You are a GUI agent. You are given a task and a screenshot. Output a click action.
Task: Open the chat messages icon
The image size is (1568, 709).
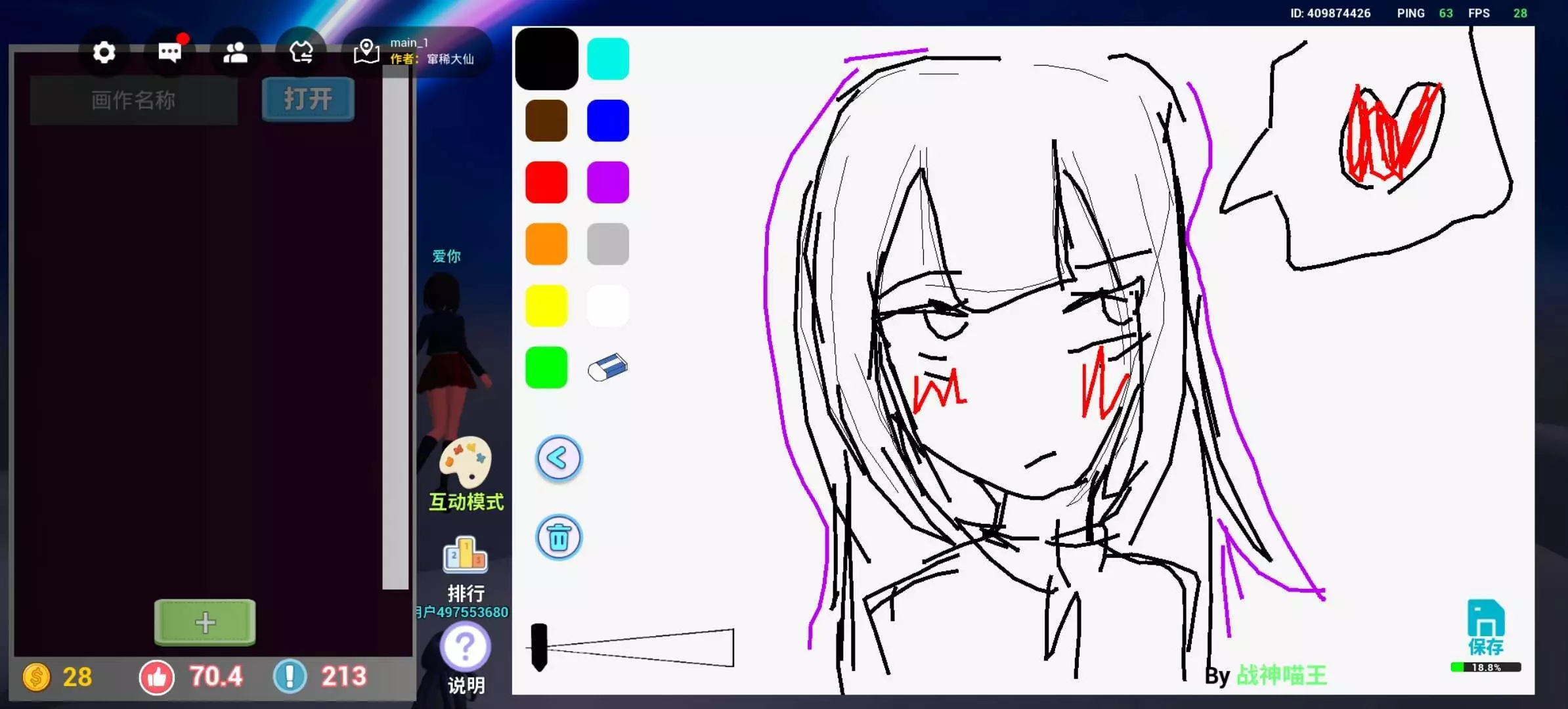coord(169,52)
